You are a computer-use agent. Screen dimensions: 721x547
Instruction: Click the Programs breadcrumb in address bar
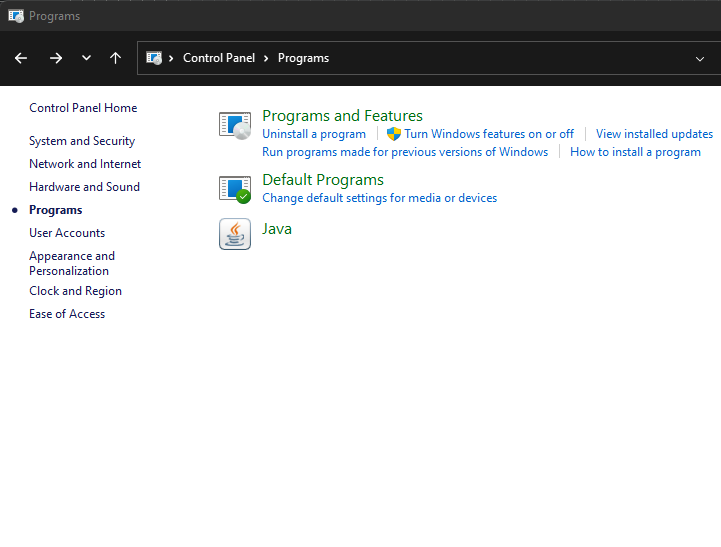(x=303, y=58)
